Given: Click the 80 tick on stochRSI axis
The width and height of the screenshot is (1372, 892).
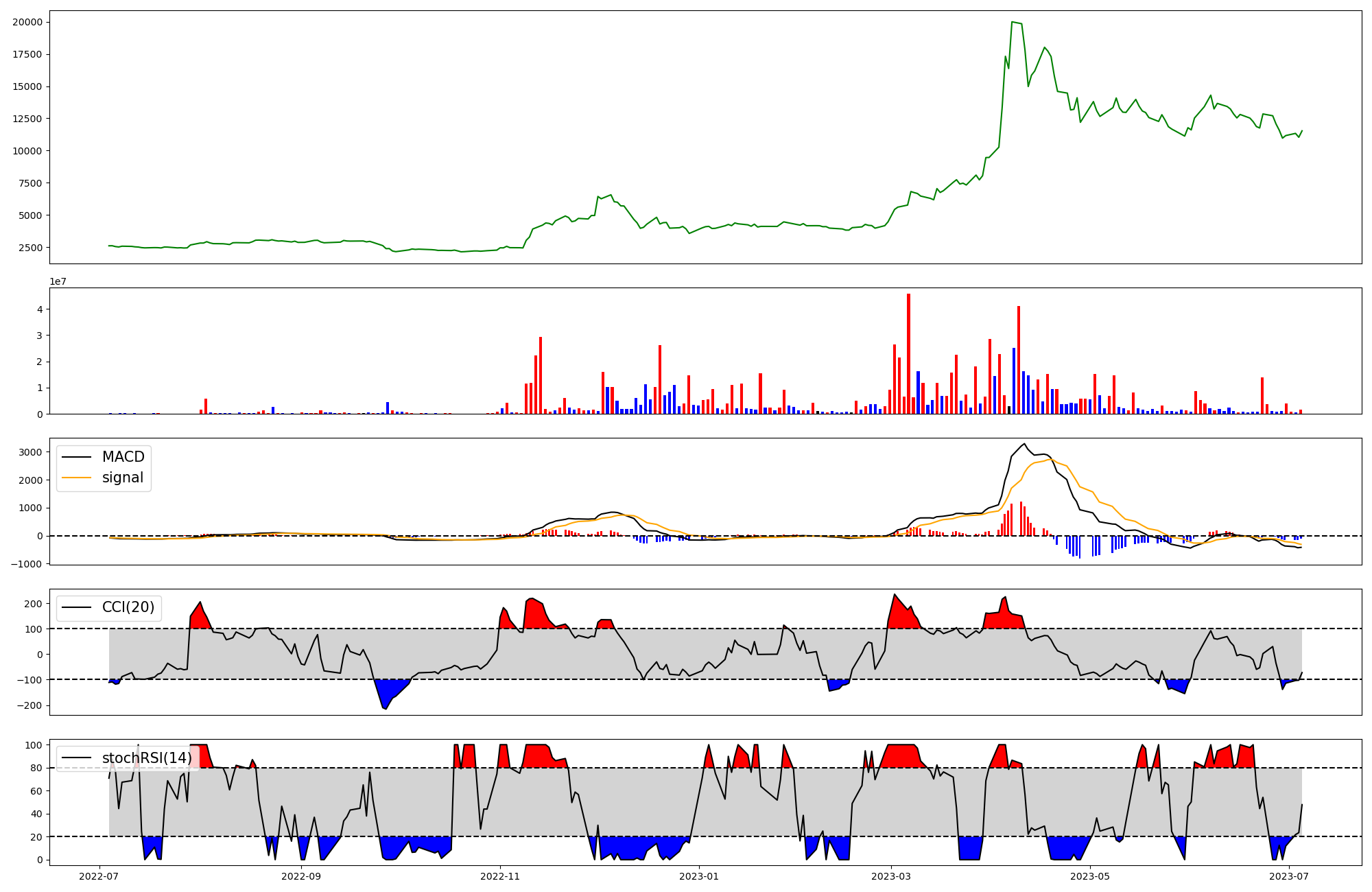Looking at the screenshot, I should point(36,768).
